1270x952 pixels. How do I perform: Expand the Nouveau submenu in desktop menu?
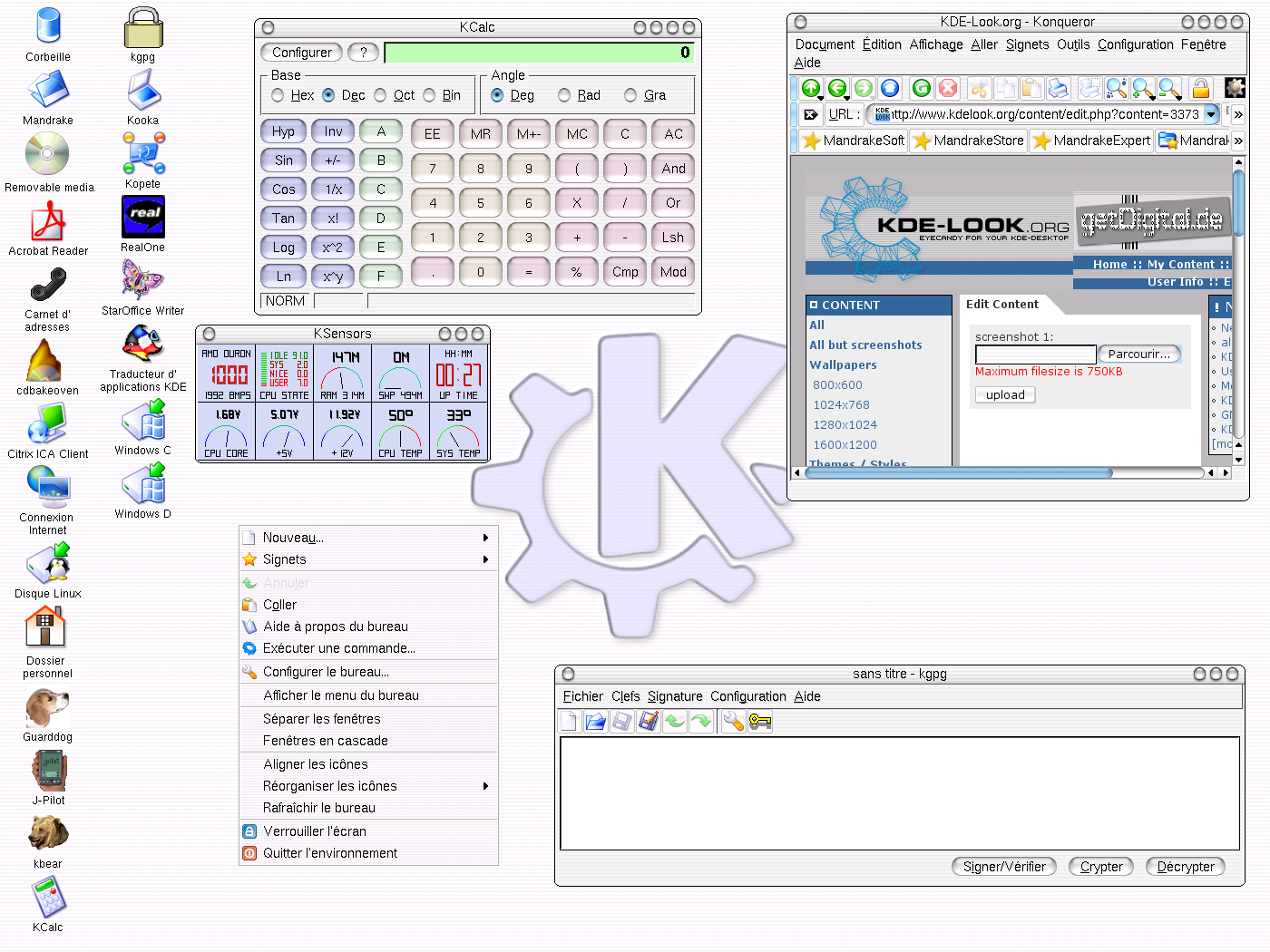(x=369, y=538)
